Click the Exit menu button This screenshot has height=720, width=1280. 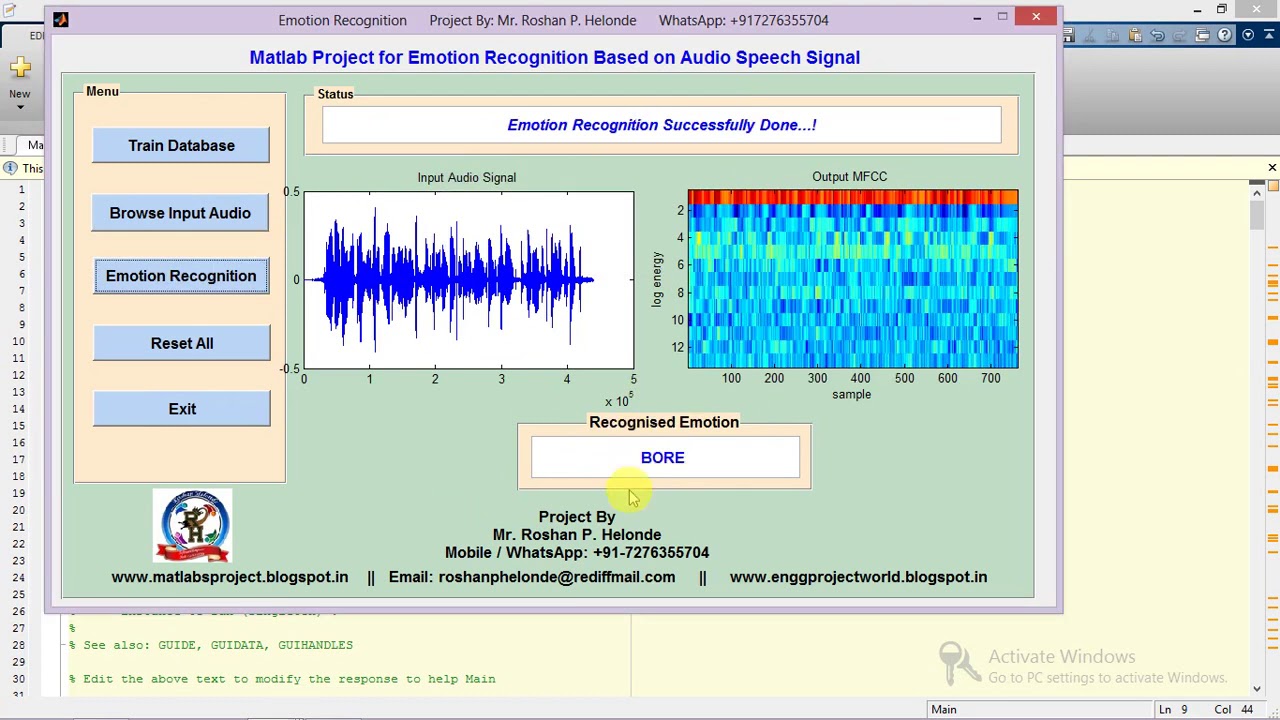point(182,409)
